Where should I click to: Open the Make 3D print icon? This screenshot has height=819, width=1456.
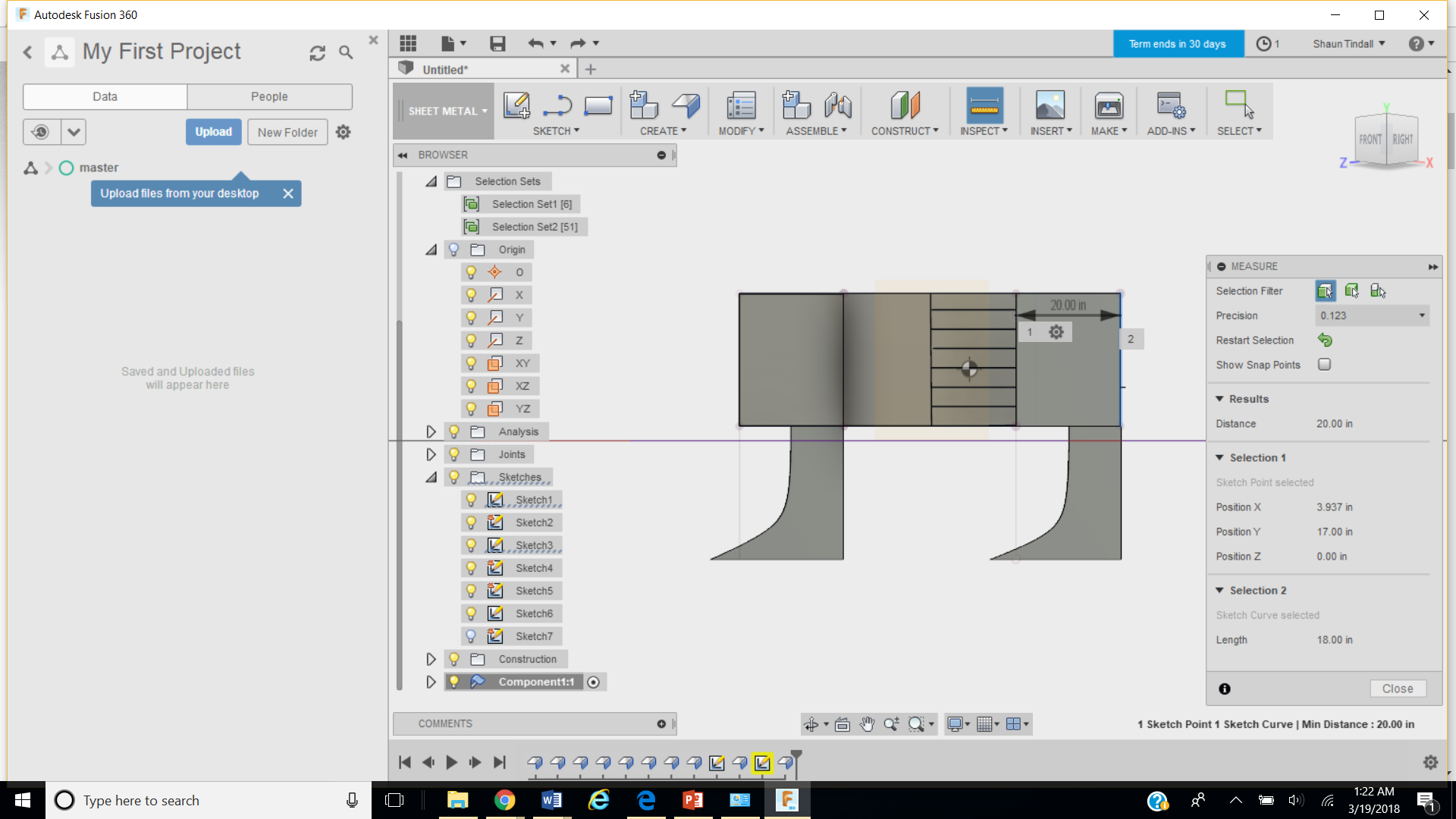point(1108,105)
